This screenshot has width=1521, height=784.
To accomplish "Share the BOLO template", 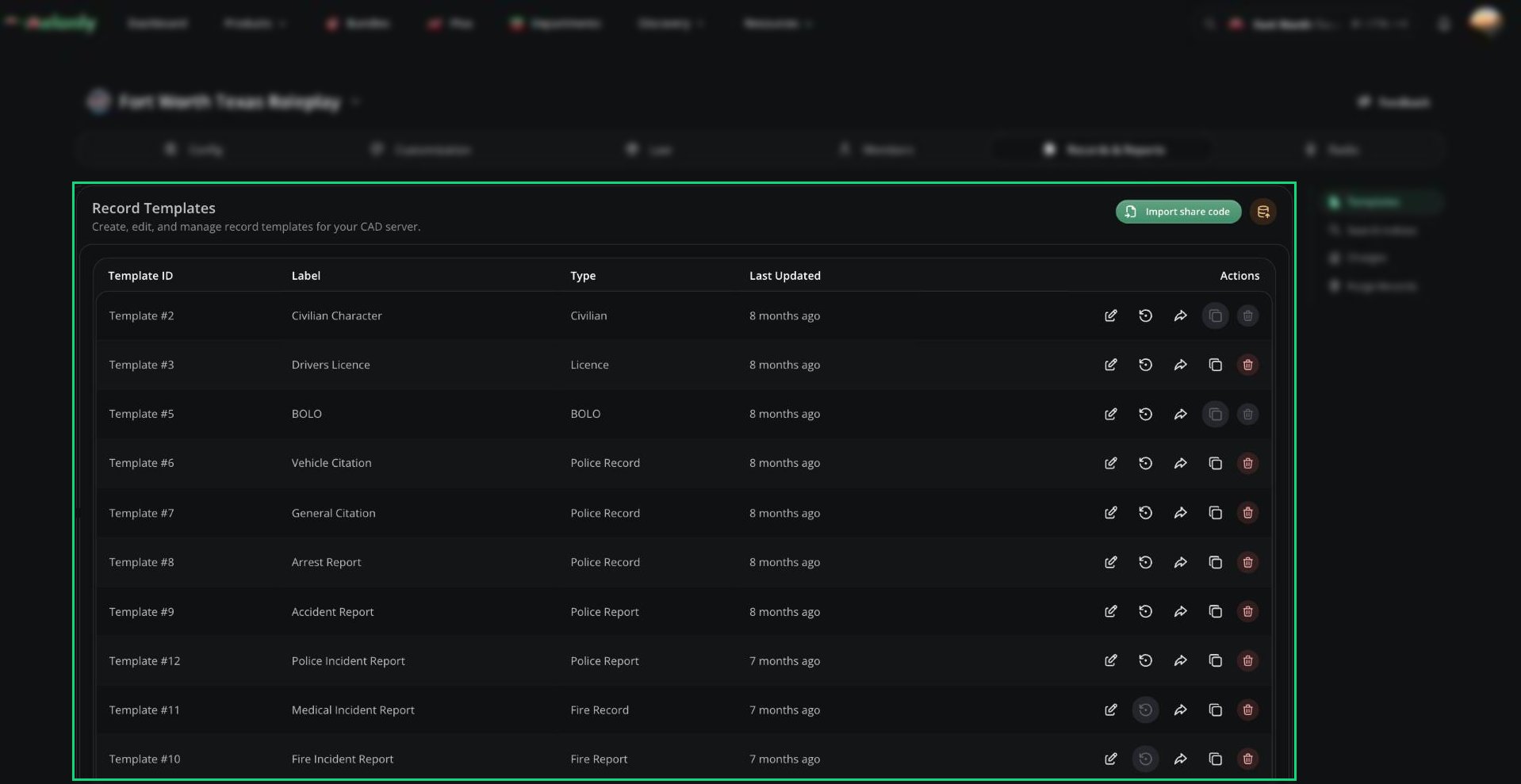I will tap(1181, 414).
